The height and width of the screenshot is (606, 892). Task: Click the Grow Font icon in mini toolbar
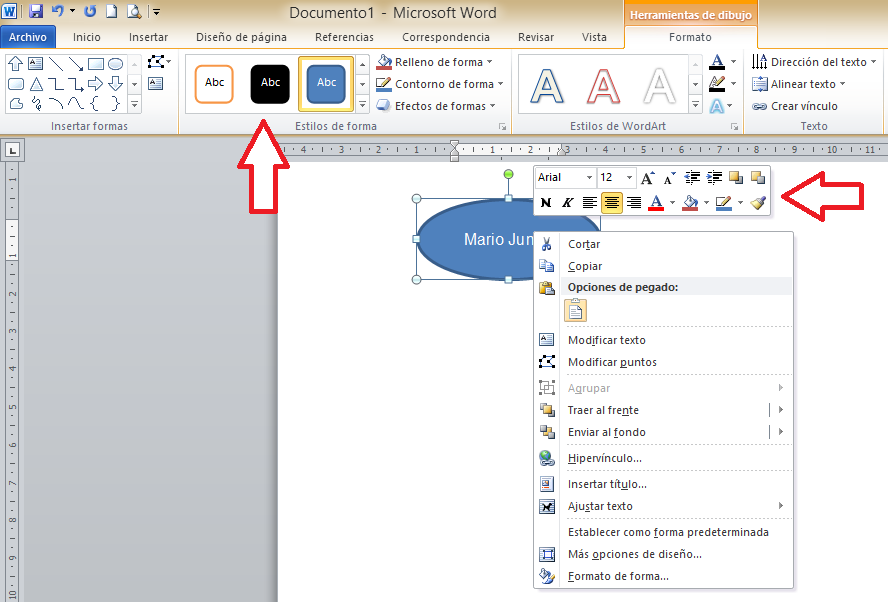pyautogui.click(x=648, y=178)
